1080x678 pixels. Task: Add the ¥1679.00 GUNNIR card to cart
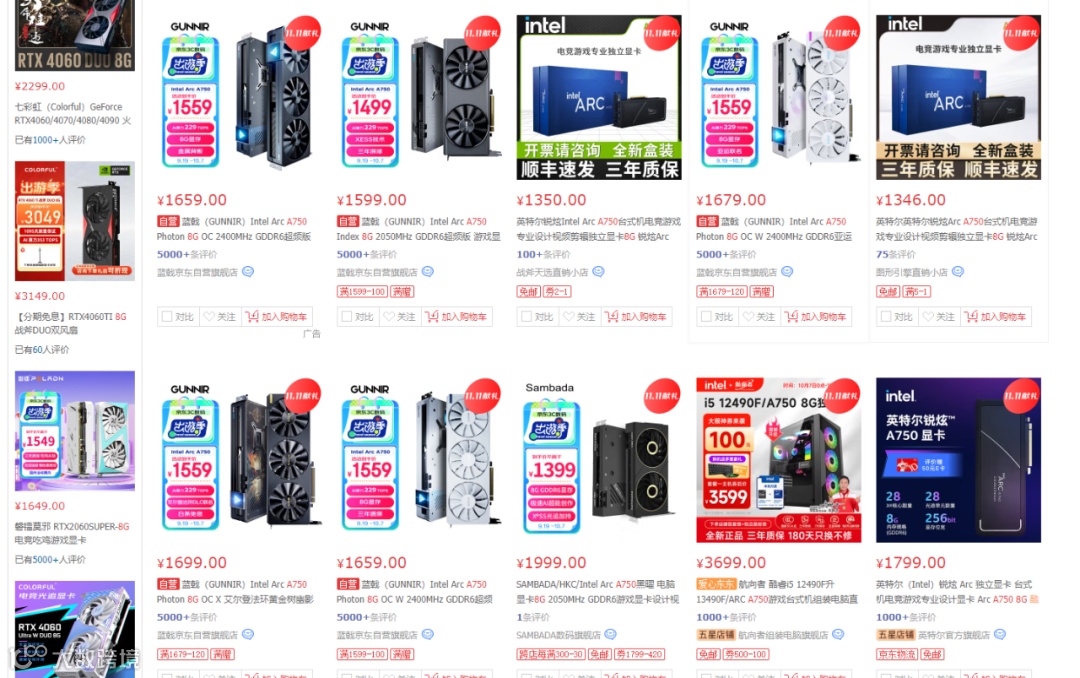pyautogui.click(x=816, y=316)
